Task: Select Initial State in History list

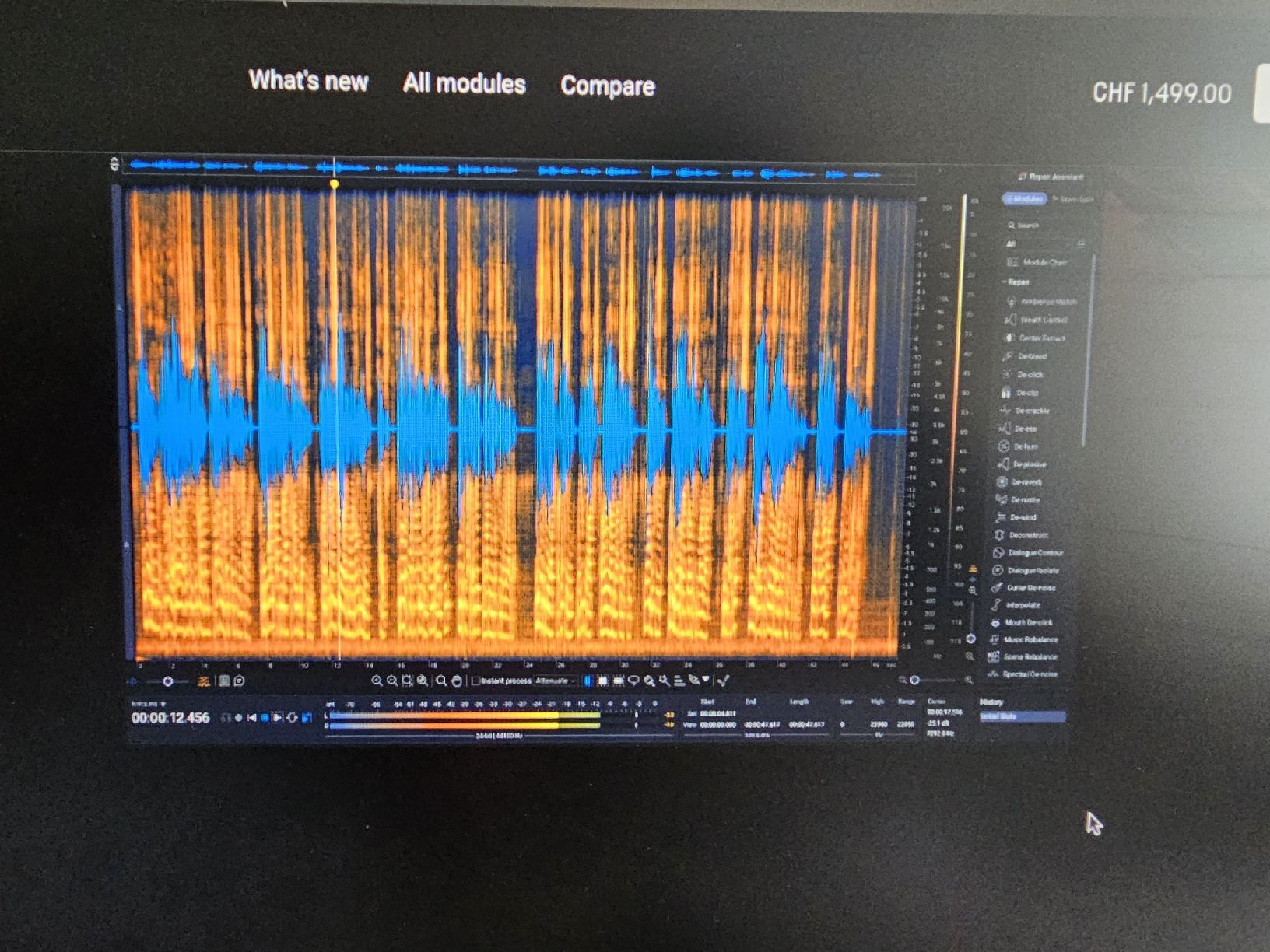Action: tap(1022, 717)
